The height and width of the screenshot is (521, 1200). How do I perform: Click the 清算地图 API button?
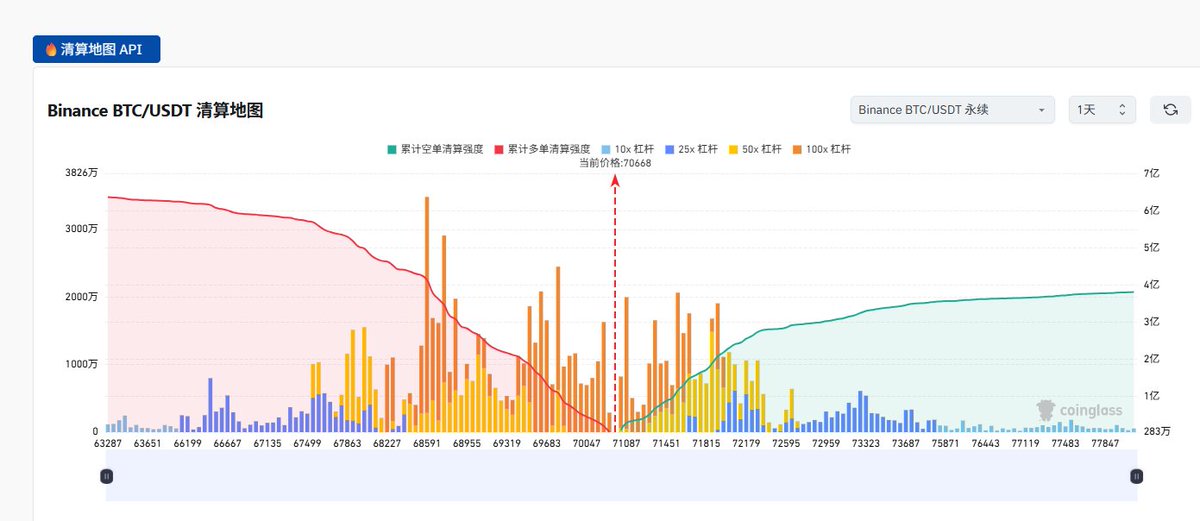click(97, 49)
